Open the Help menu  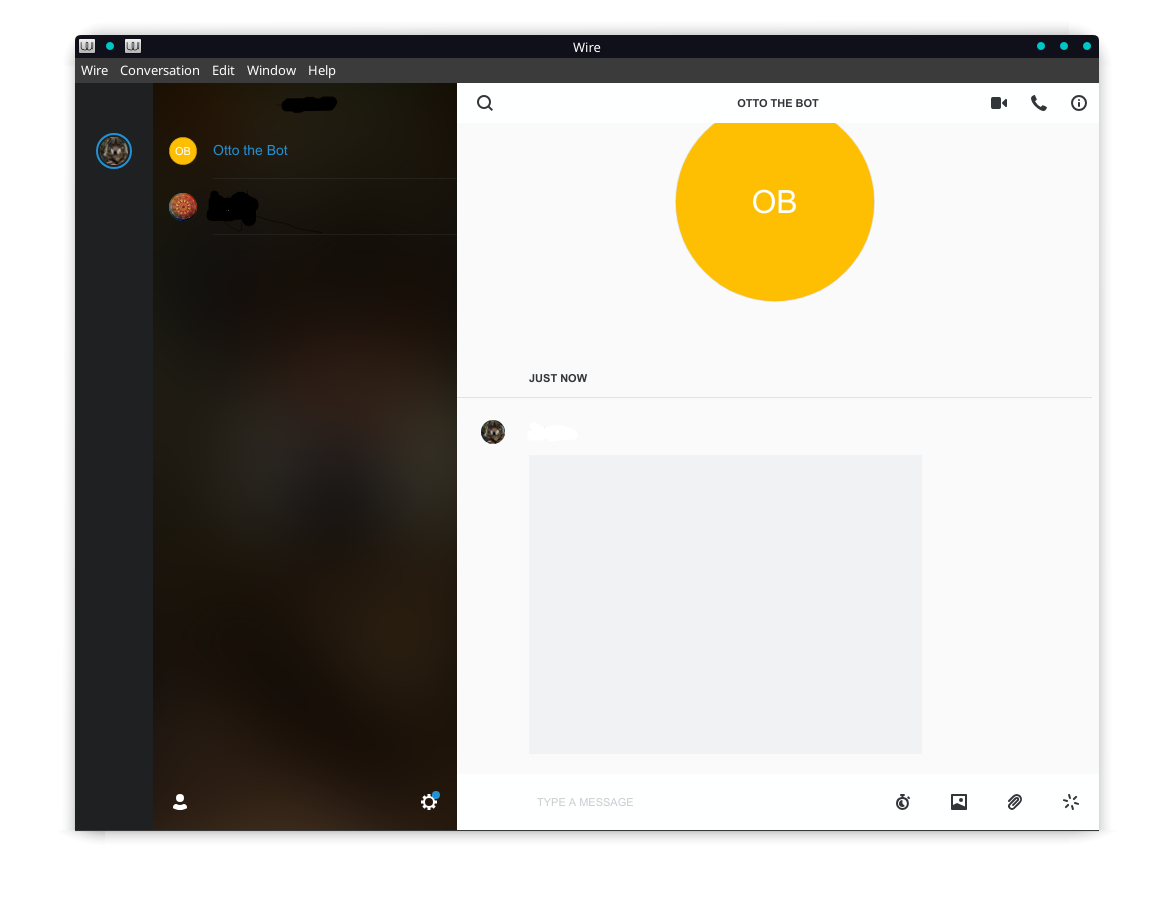(x=321, y=70)
